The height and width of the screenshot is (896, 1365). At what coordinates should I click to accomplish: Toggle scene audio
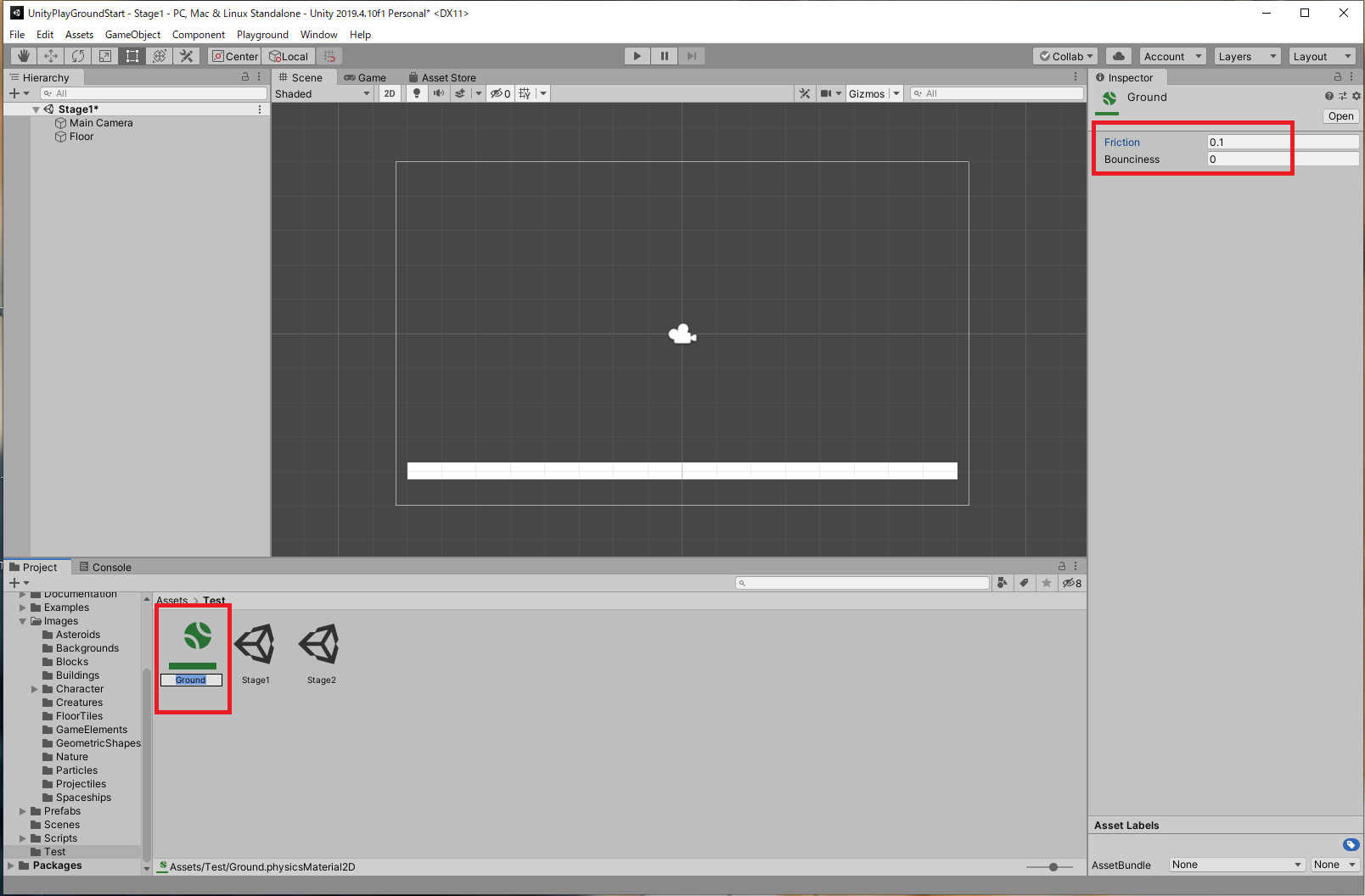point(439,93)
